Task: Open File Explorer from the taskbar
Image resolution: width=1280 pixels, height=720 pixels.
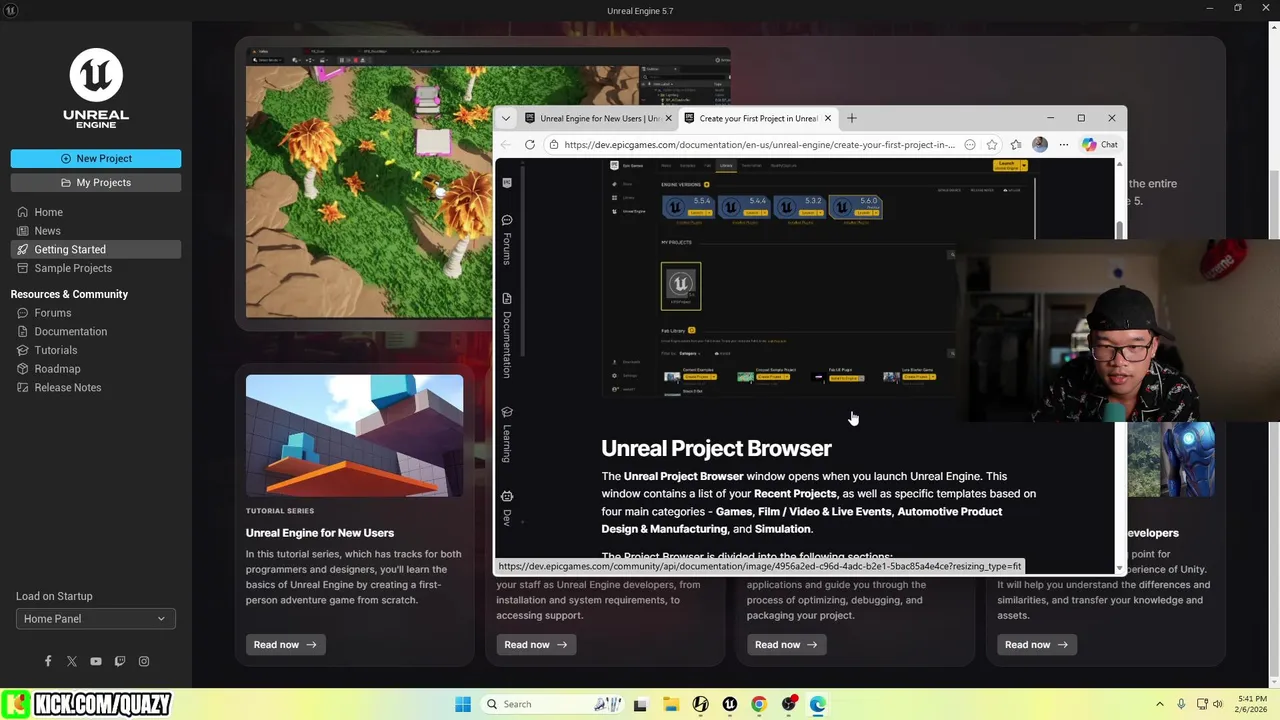Action: tap(670, 704)
